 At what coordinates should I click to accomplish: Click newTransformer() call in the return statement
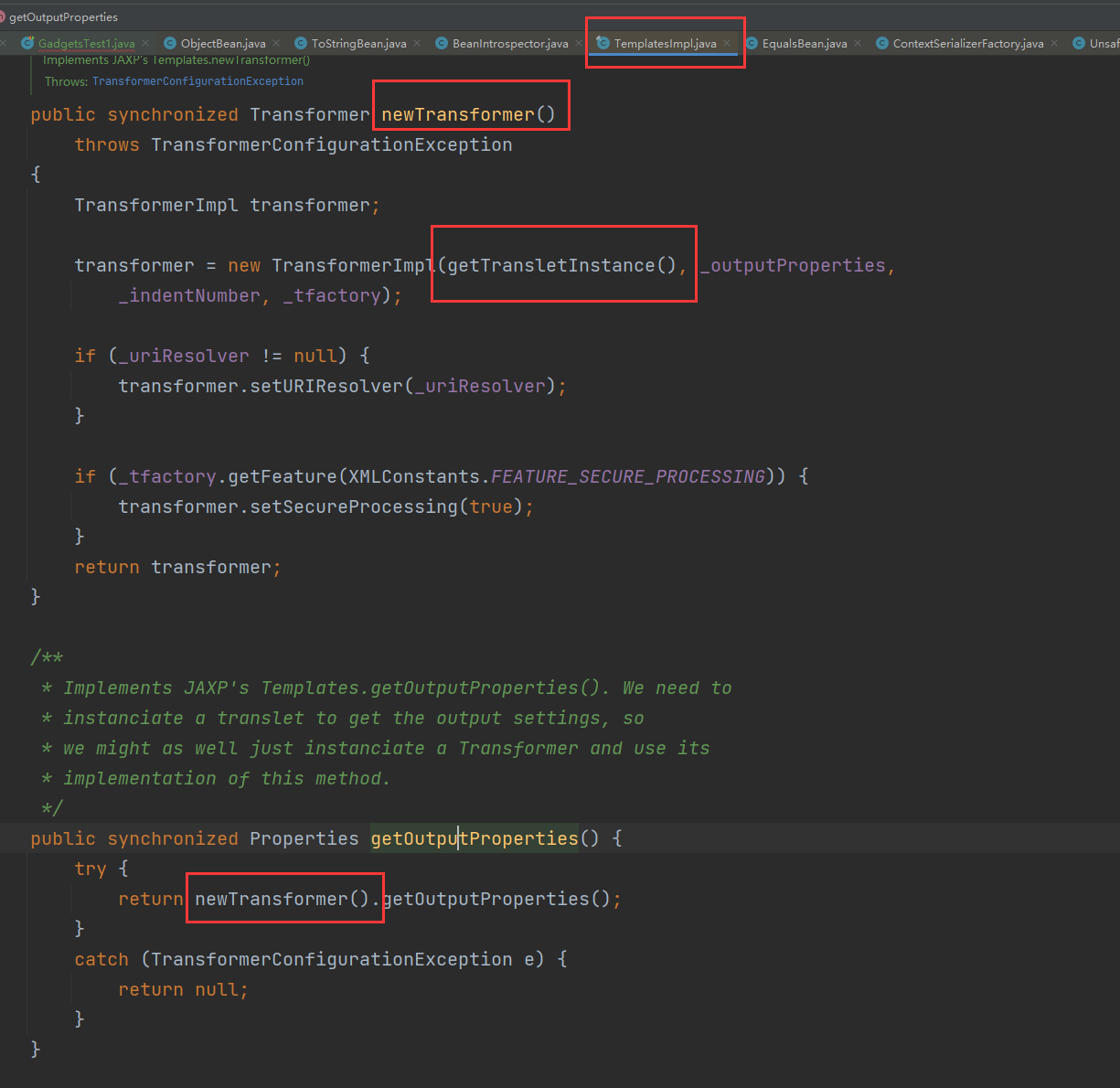pos(283,899)
